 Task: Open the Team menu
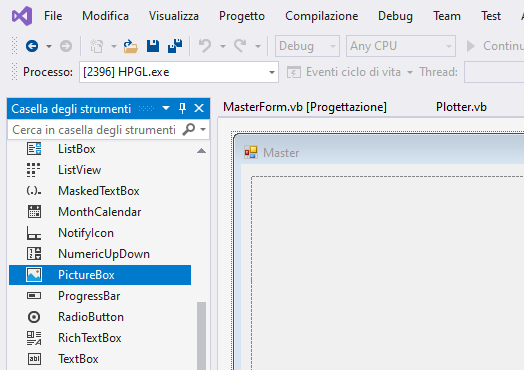447,16
